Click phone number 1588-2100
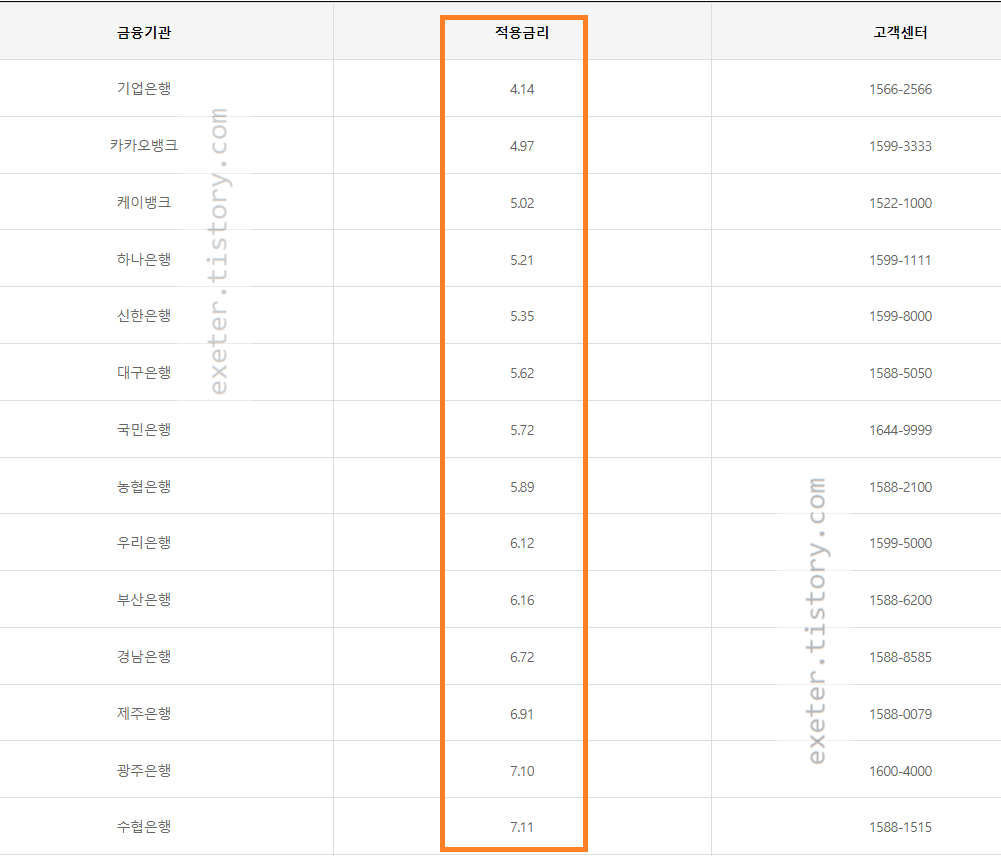 pos(900,487)
